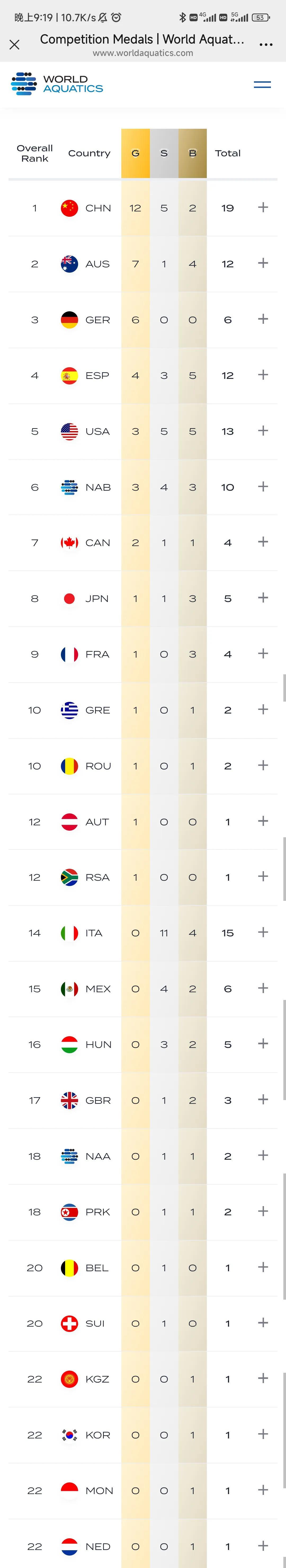
Task: Click the silver S column header
Action: pos(164,153)
